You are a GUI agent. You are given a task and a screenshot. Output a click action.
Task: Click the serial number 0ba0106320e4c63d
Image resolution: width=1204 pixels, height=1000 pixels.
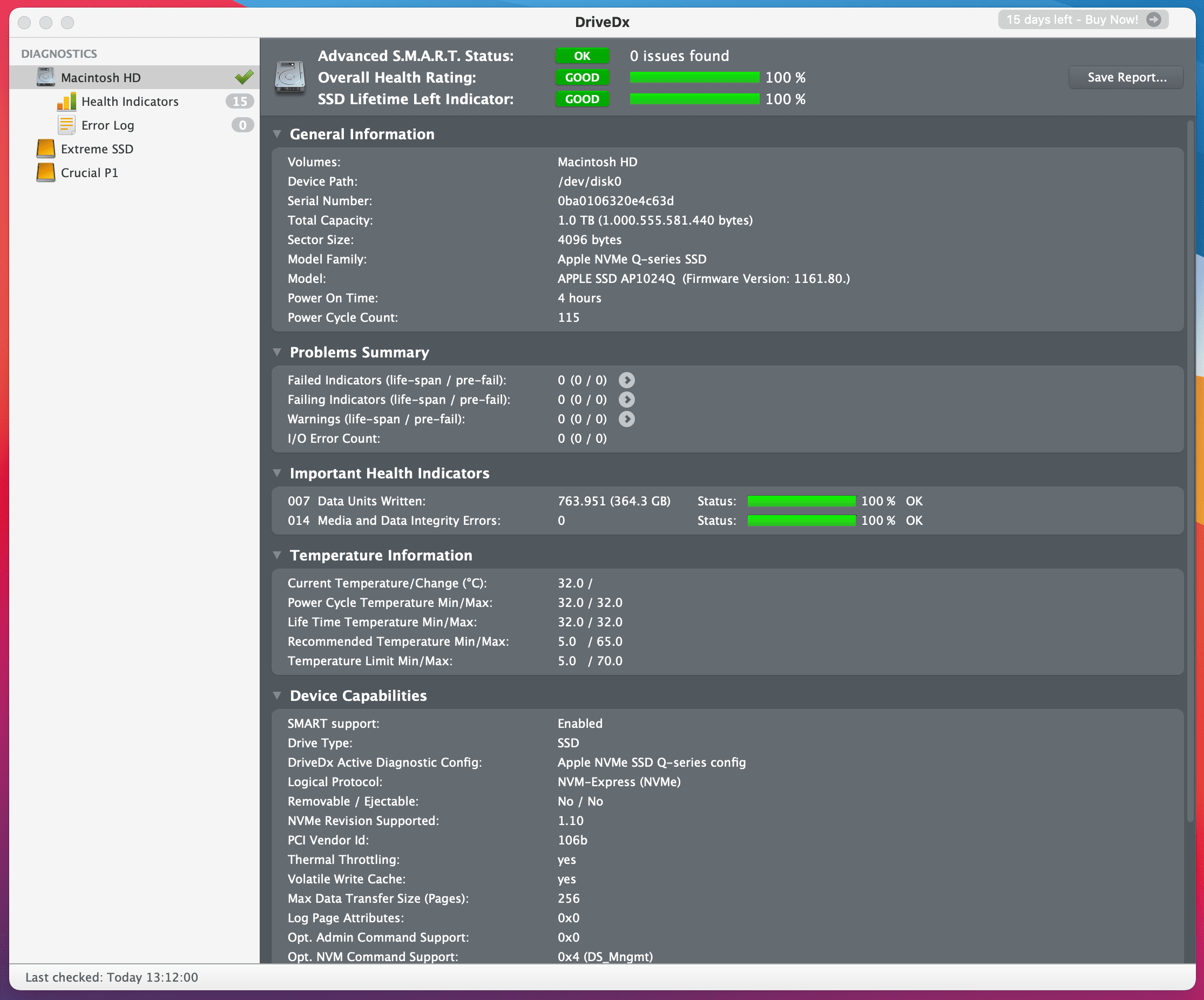tap(615, 201)
